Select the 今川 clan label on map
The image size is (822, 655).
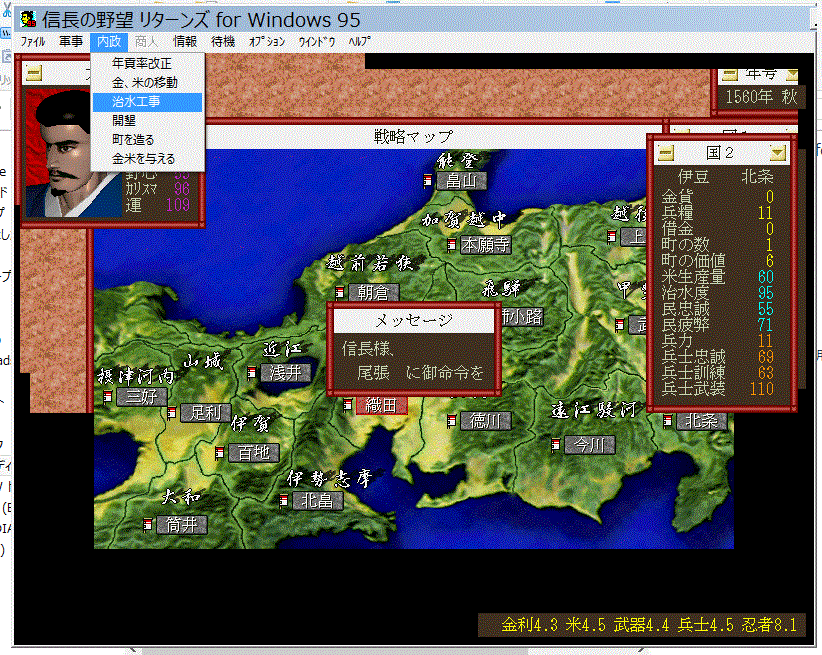(x=590, y=445)
